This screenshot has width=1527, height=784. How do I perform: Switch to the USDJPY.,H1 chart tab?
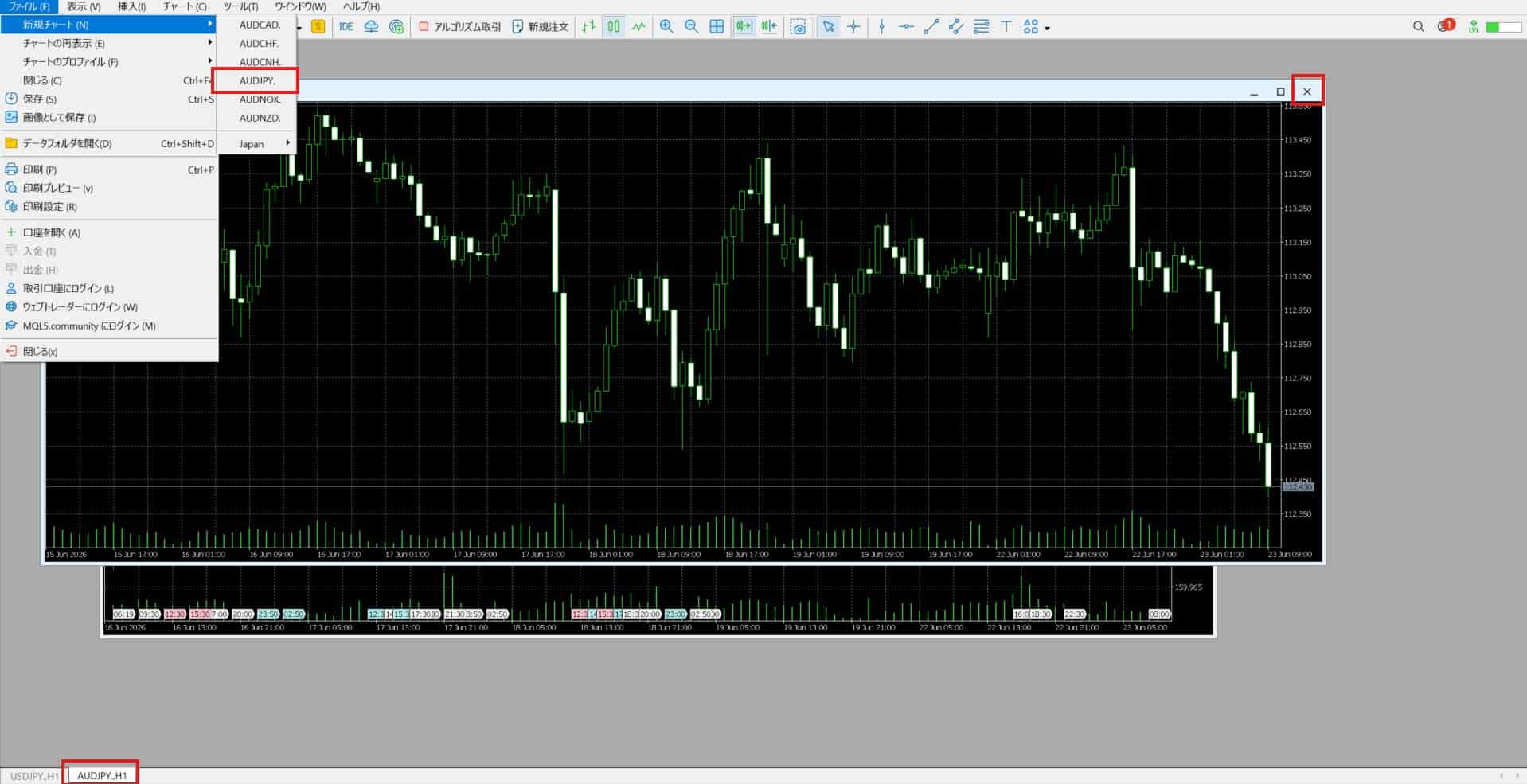coord(33,775)
